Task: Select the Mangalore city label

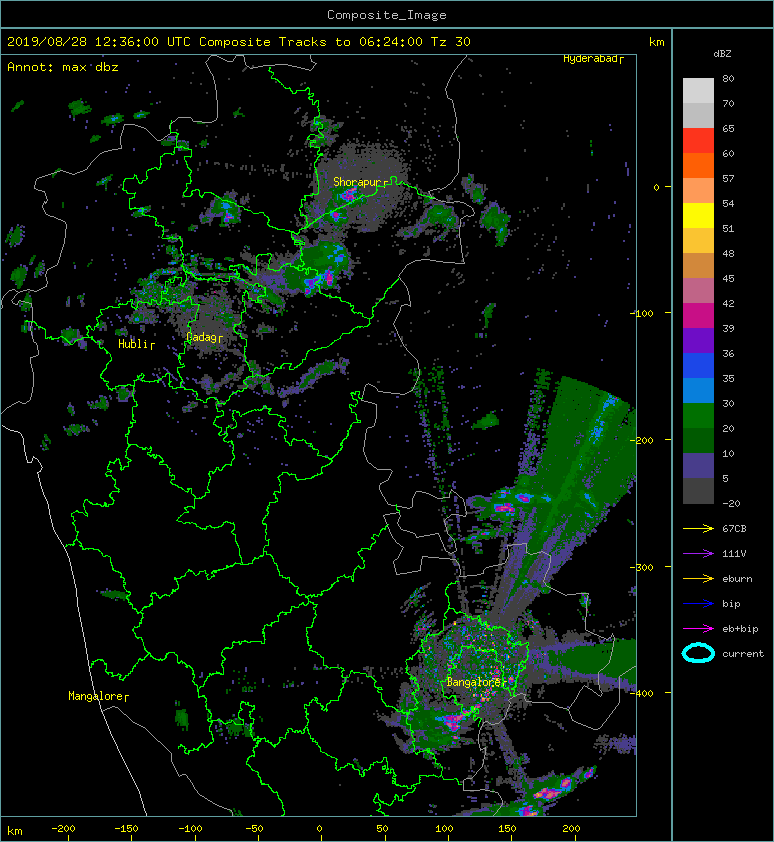Action: pos(96,696)
